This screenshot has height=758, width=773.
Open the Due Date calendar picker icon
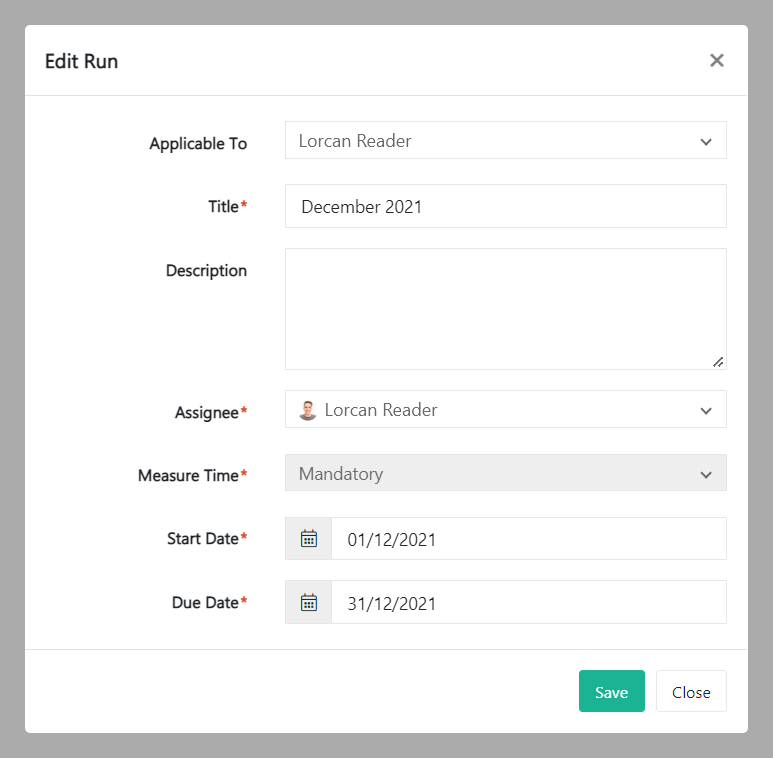click(309, 603)
